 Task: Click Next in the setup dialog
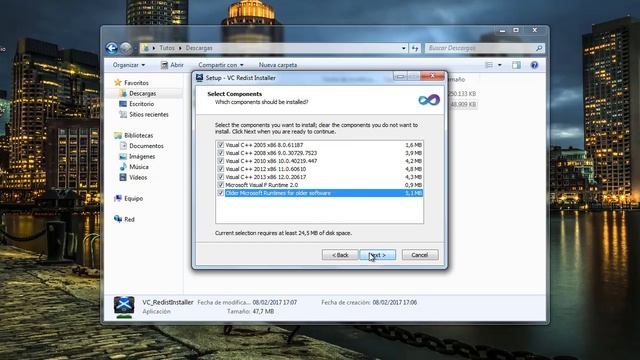click(378, 255)
